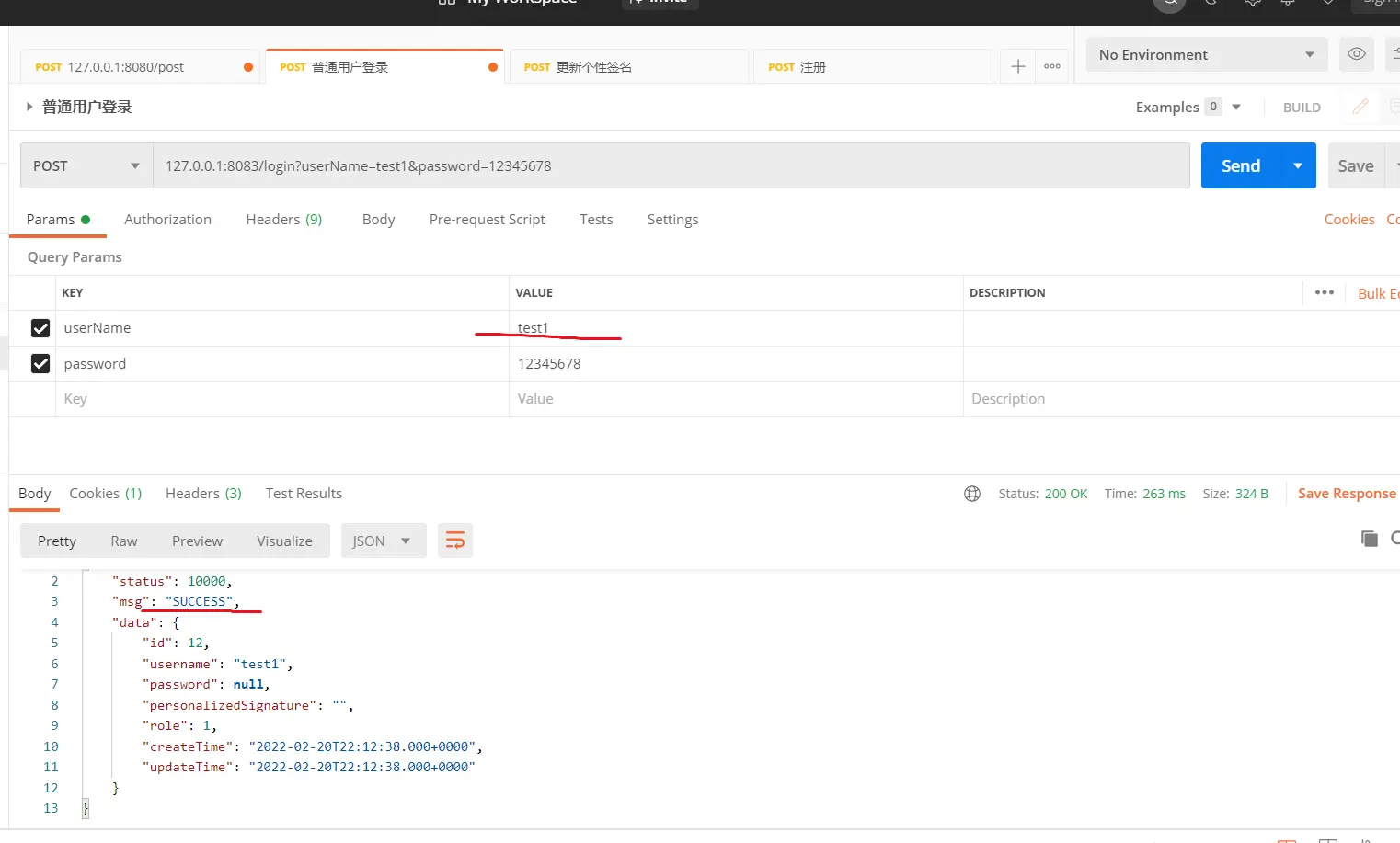This screenshot has width=1400, height=843.
Task: Expand the 普通用户登录 request description arrow
Action: [29, 107]
